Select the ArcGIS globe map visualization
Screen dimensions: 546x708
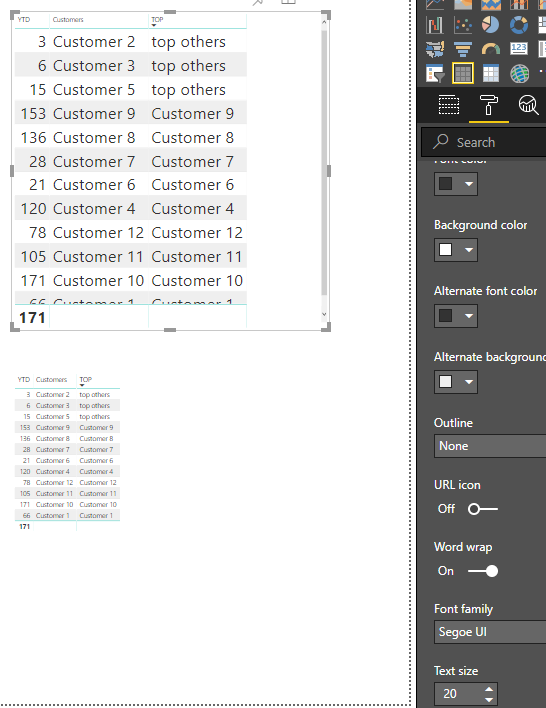click(x=519, y=74)
